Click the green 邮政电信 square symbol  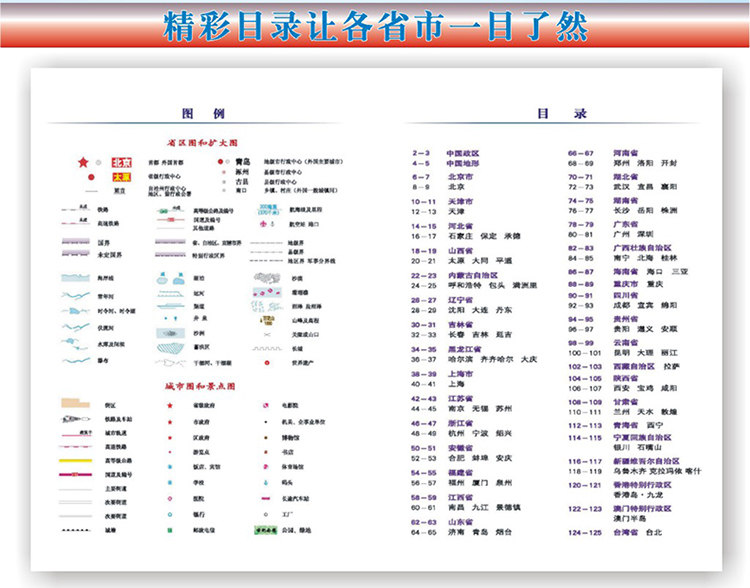[170, 530]
